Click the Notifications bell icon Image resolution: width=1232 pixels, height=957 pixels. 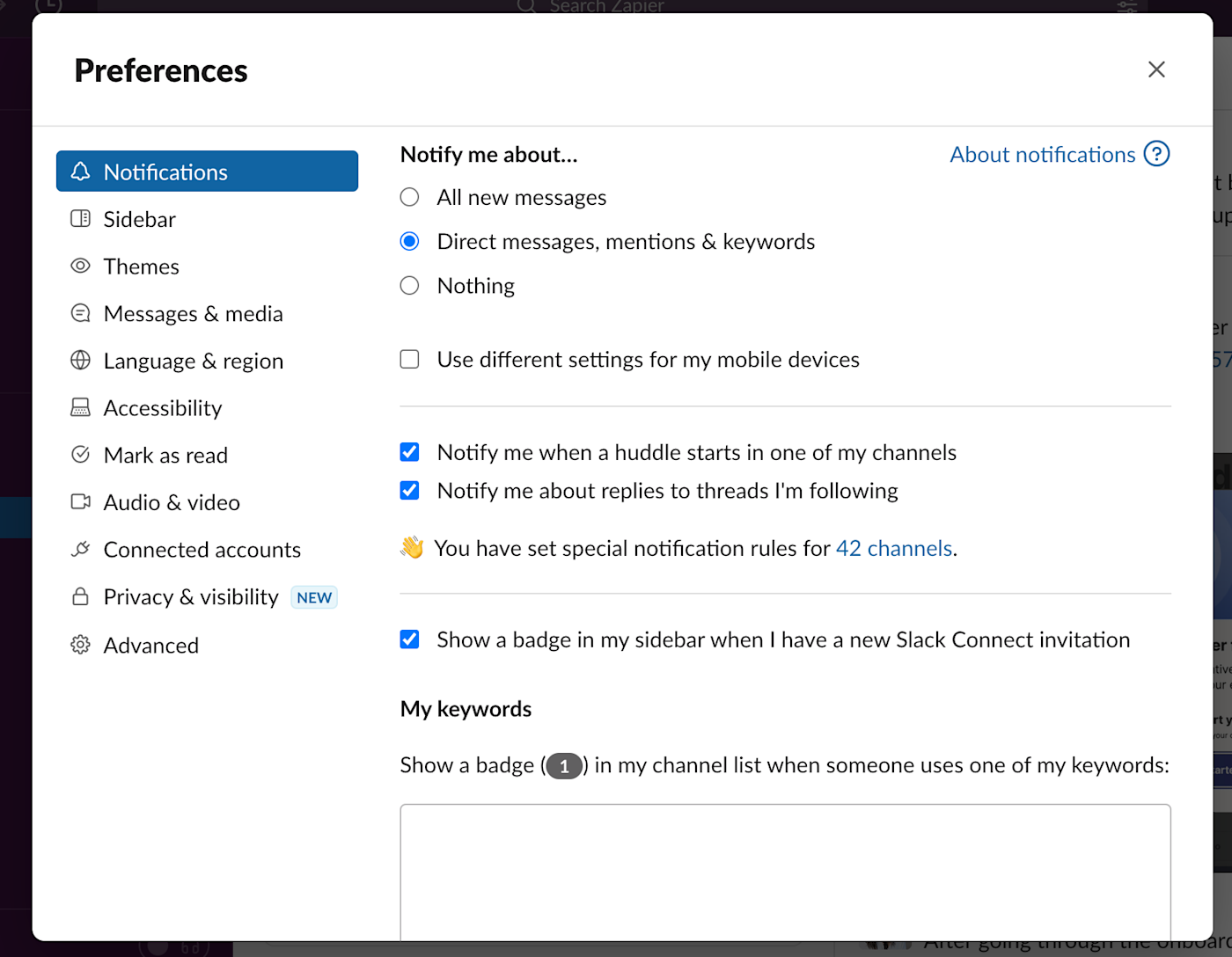80,171
